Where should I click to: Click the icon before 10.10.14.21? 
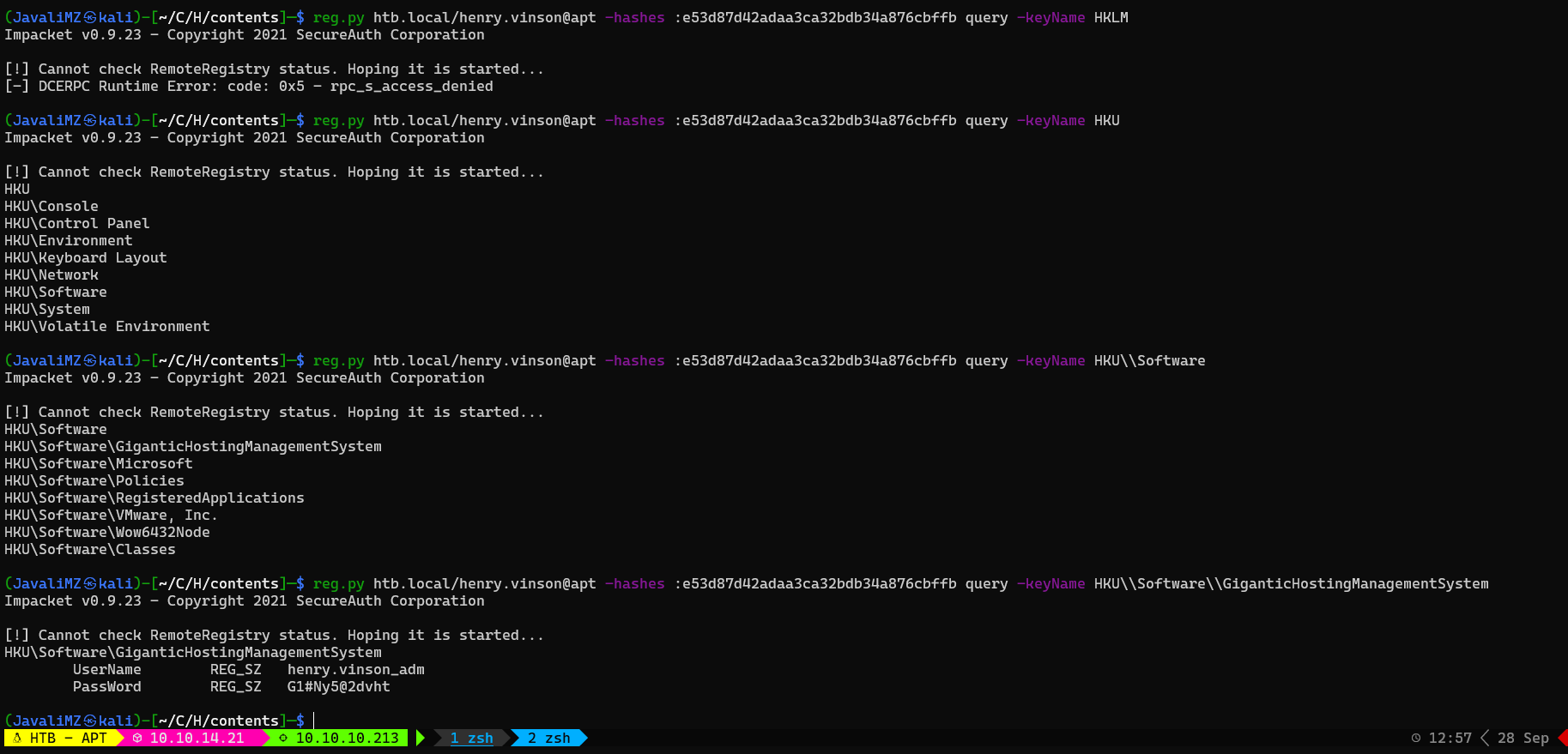[137, 738]
